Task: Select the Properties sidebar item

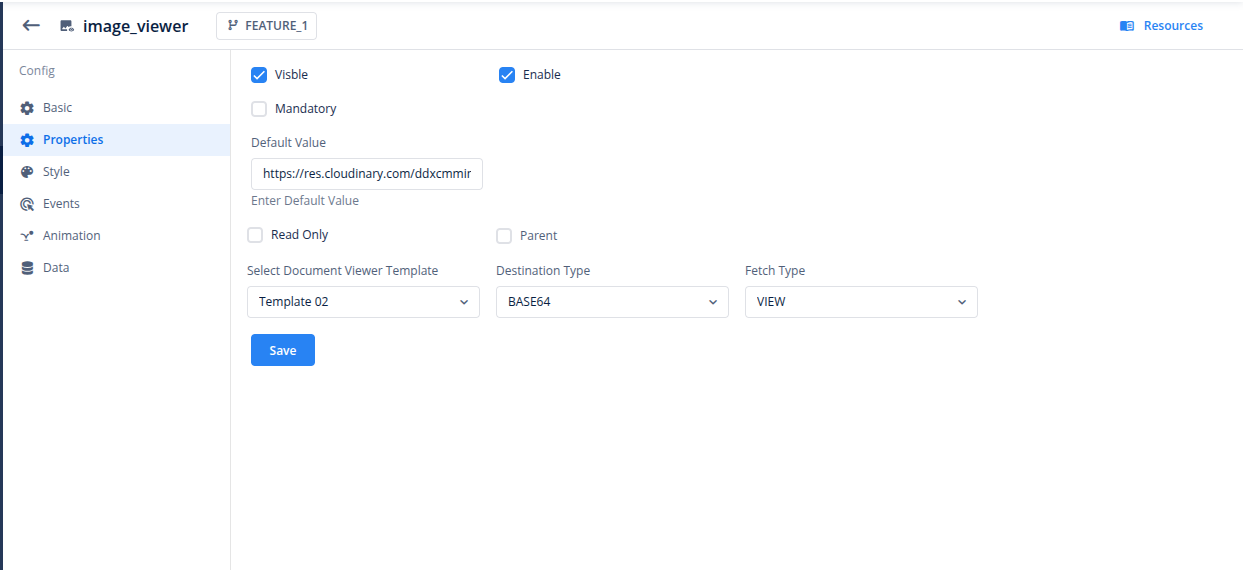Action: 116,140
